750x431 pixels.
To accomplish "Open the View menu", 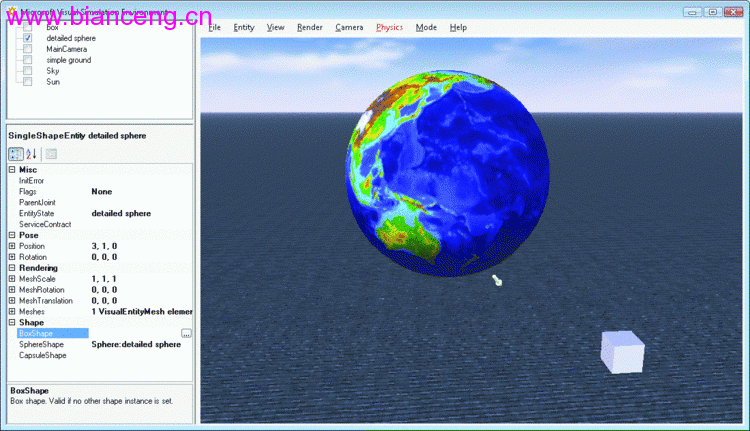I will pos(275,27).
